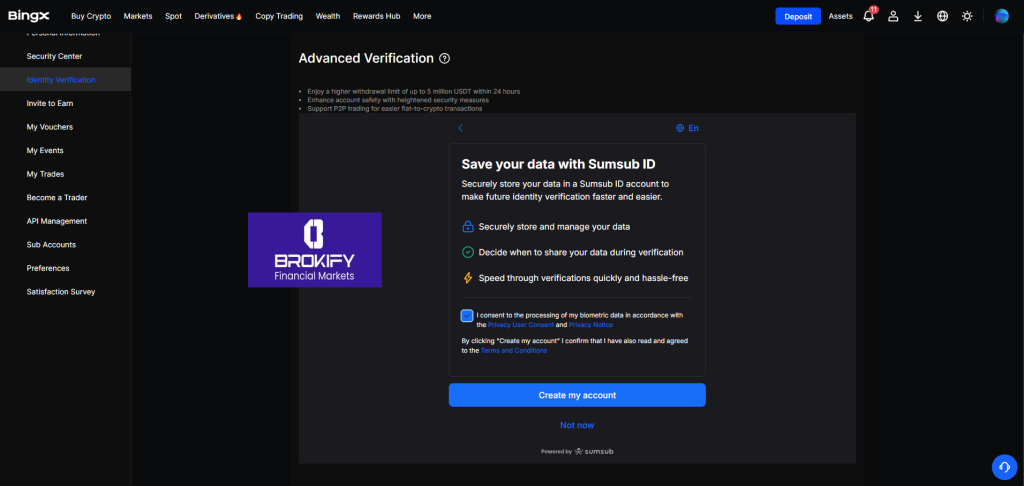
Task: Click the Not now link
Action: (577, 425)
